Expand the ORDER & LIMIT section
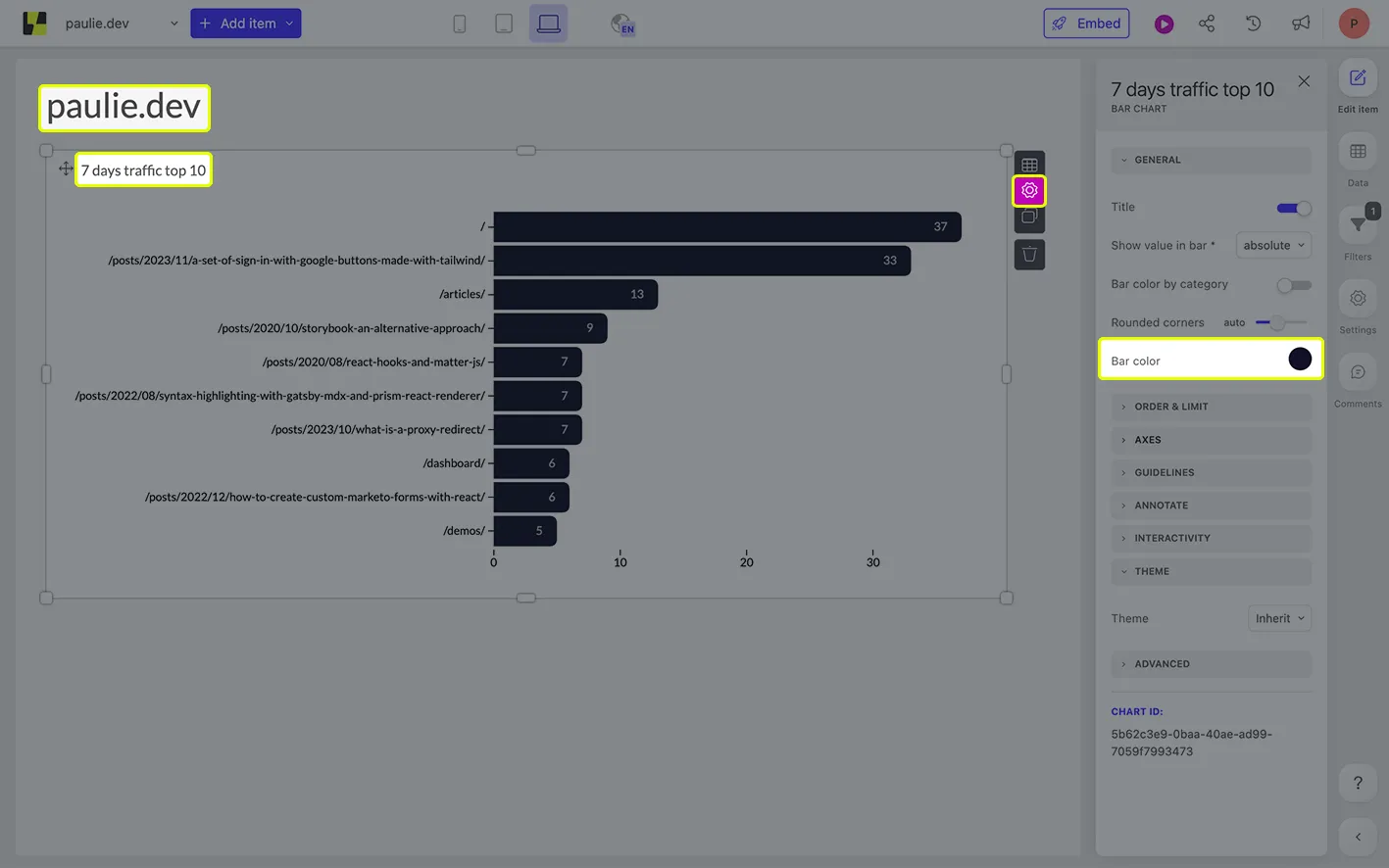The height and width of the screenshot is (868, 1389). click(1211, 407)
